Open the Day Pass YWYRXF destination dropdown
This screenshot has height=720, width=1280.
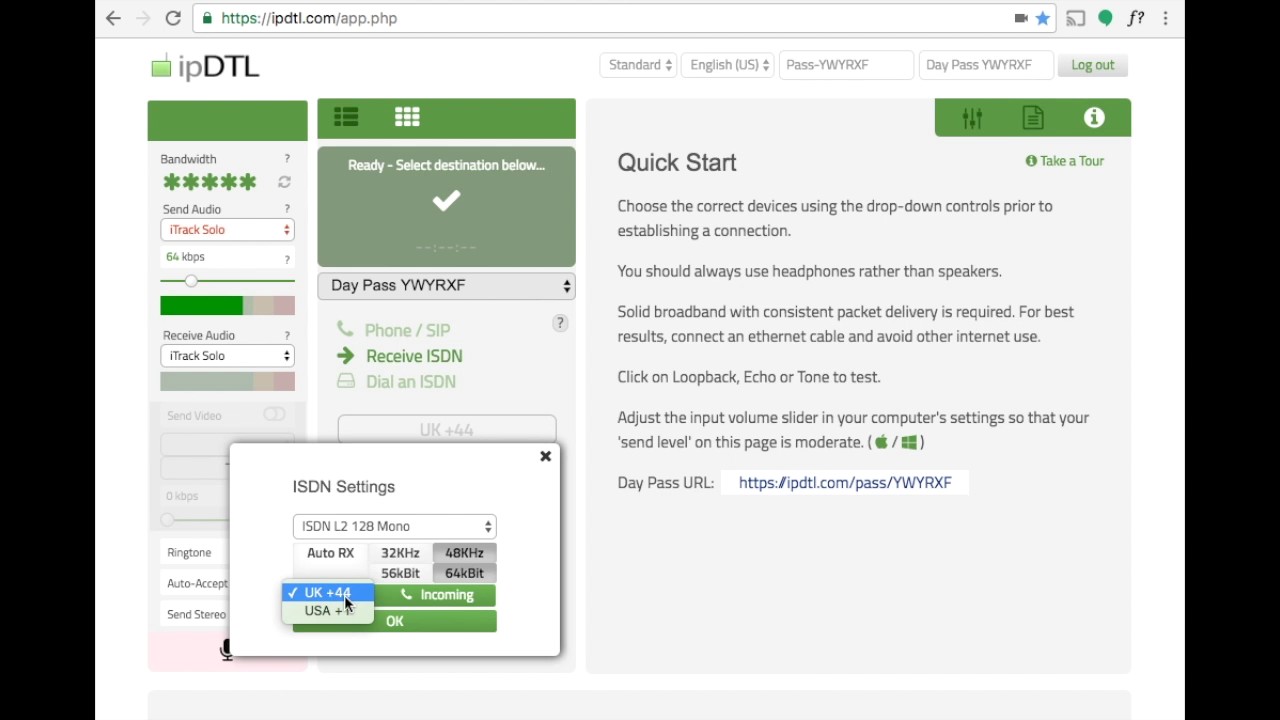[x=446, y=286]
